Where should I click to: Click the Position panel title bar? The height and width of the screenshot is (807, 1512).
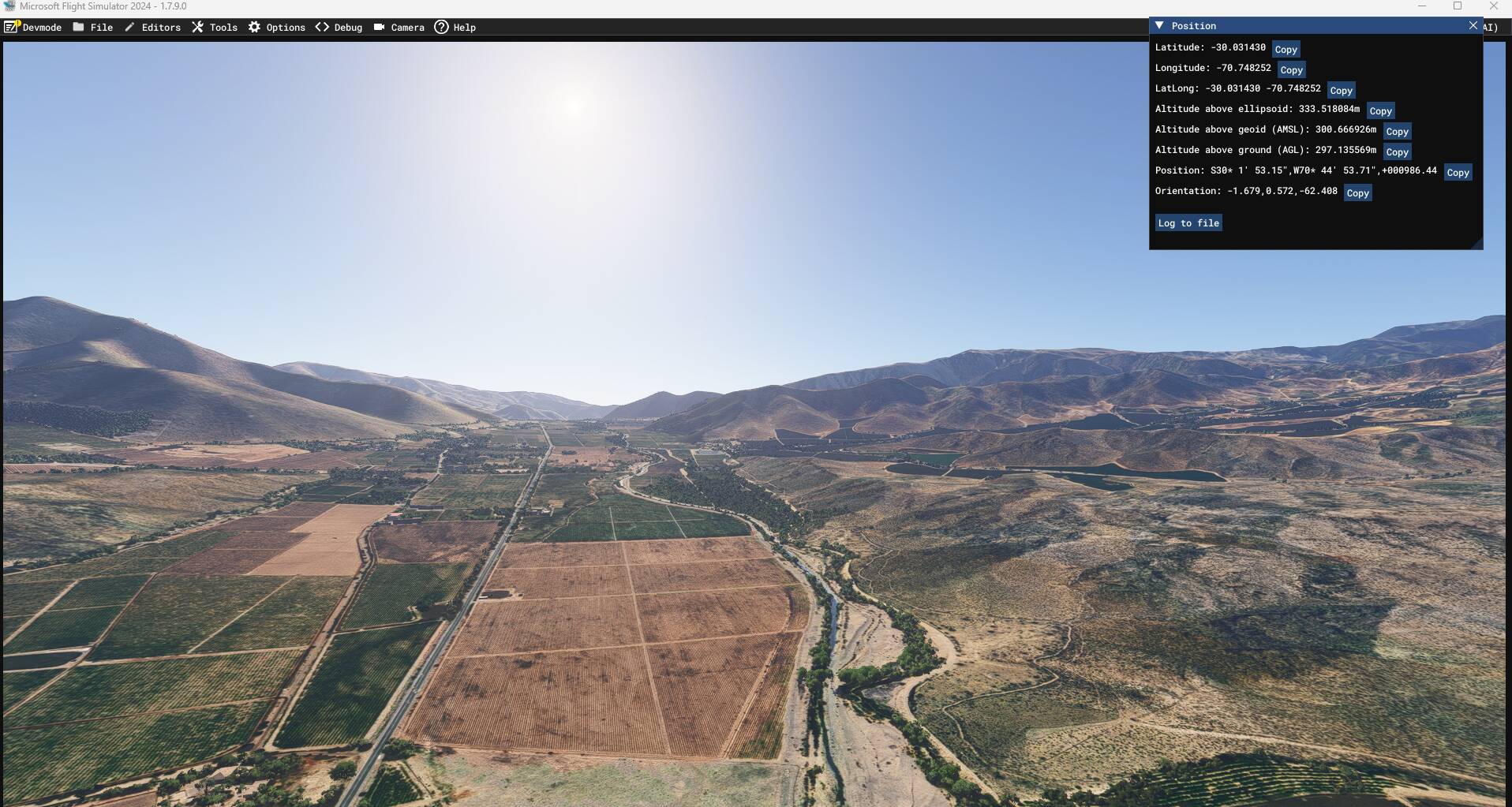coord(1316,25)
